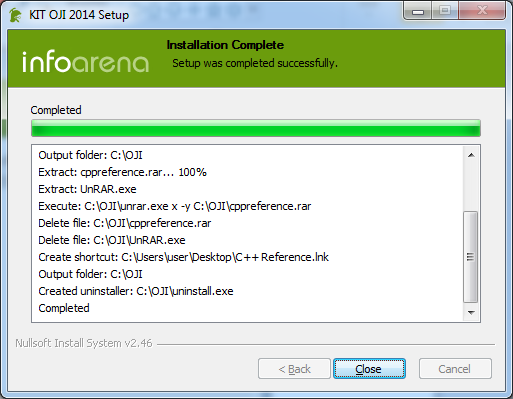
Task: Click the 'Installation Complete' heading
Action: click(225, 45)
